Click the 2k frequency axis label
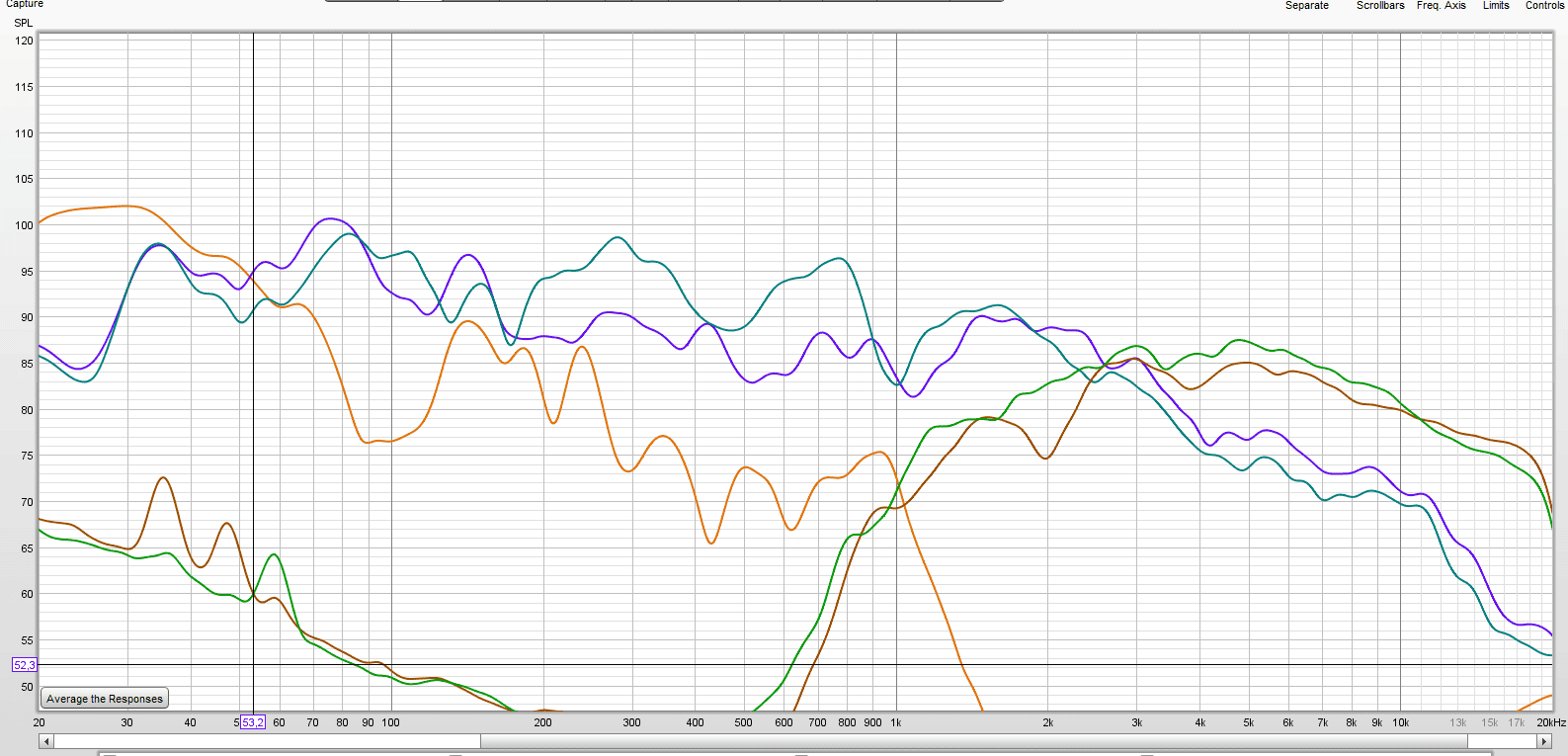 pyautogui.click(x=1048, y=722)
